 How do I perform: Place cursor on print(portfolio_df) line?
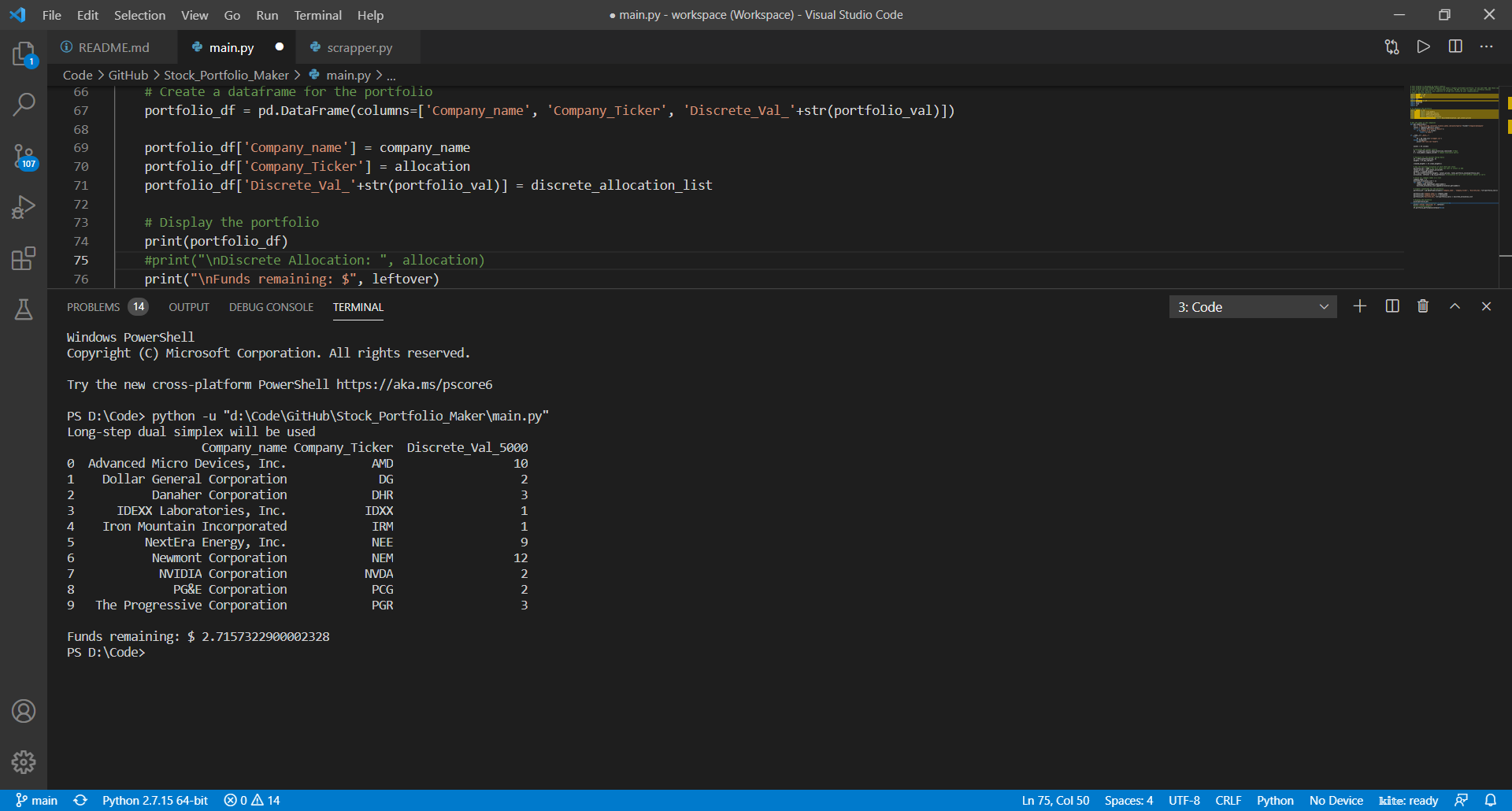(216, 241)
